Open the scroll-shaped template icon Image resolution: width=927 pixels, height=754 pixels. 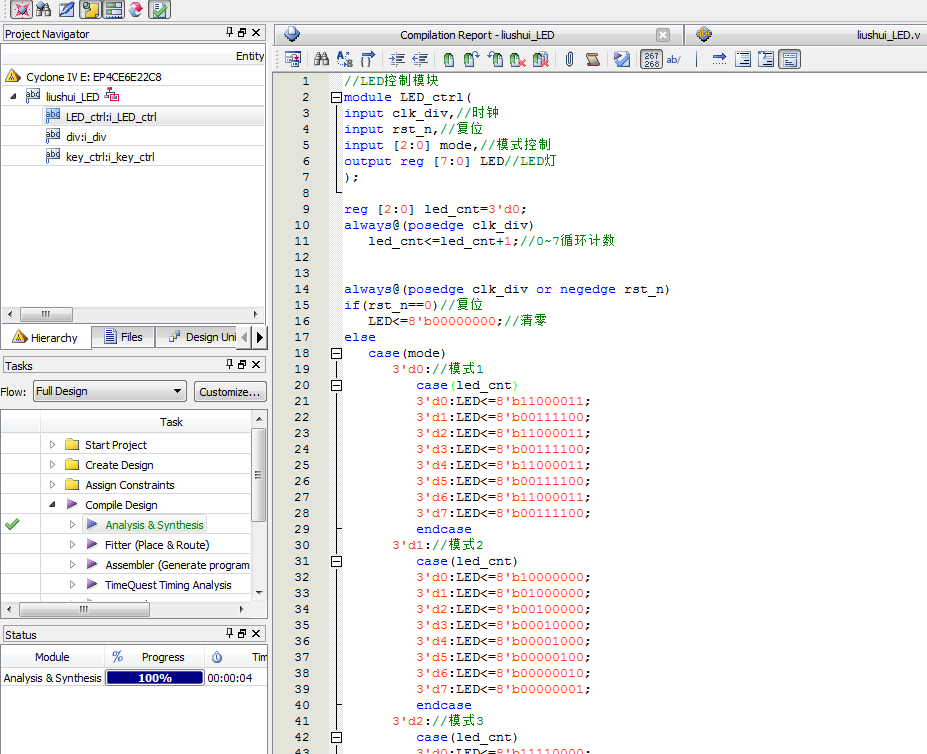click(592, 59)
